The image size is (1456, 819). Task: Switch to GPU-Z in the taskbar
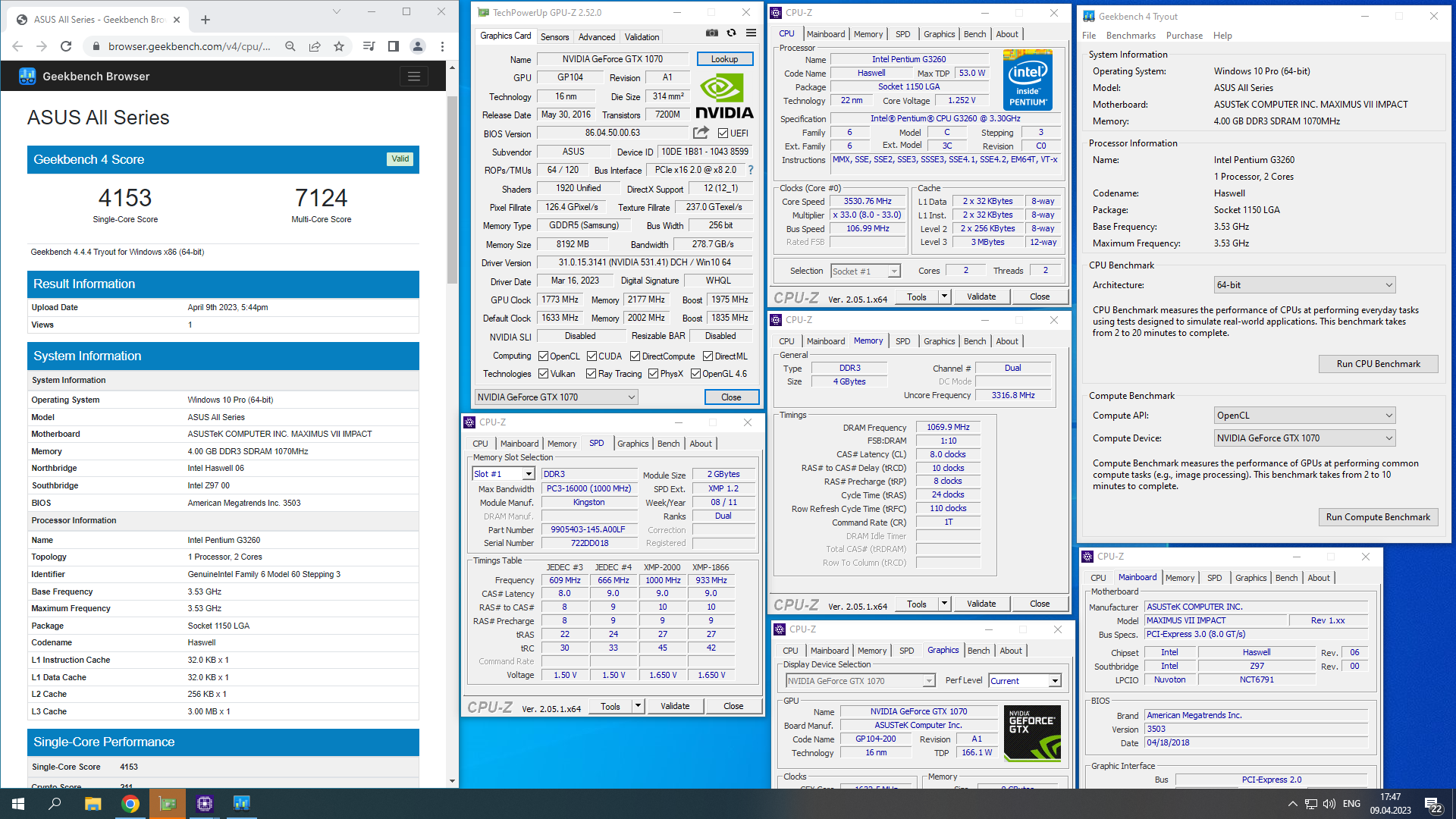pyautogui.click(x=168, y=804)
